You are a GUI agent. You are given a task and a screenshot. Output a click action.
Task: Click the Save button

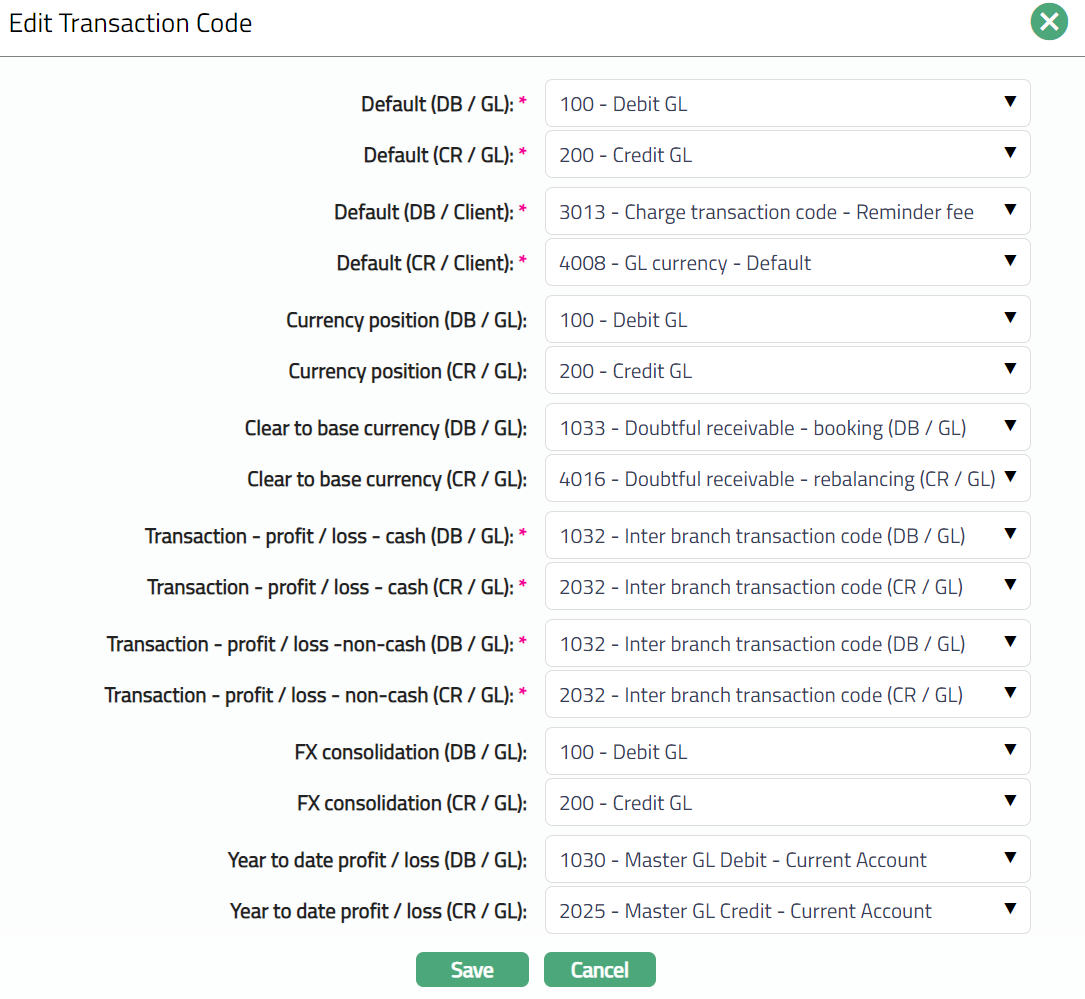(472, 970)
